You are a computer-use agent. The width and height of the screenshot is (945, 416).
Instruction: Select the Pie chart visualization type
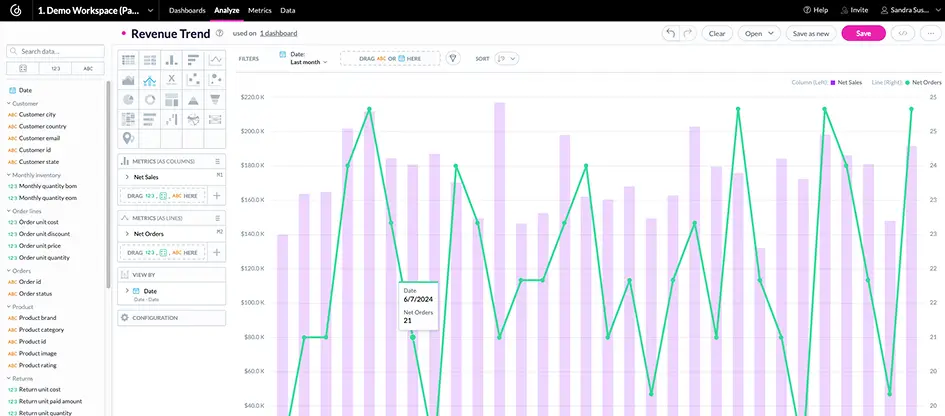pyautogui.click(x=128, y=99)
